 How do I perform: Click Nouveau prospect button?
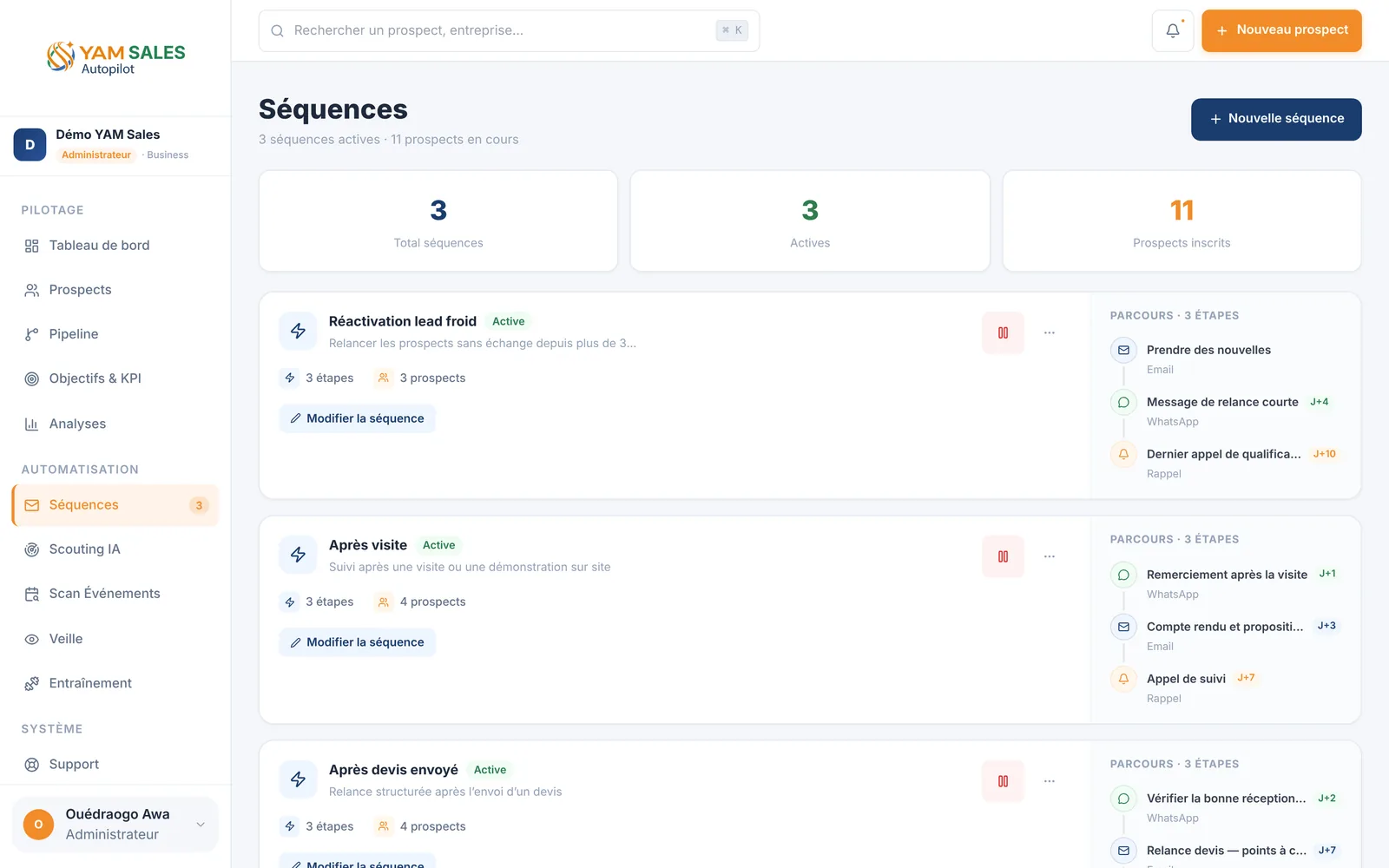[1281, 30]
